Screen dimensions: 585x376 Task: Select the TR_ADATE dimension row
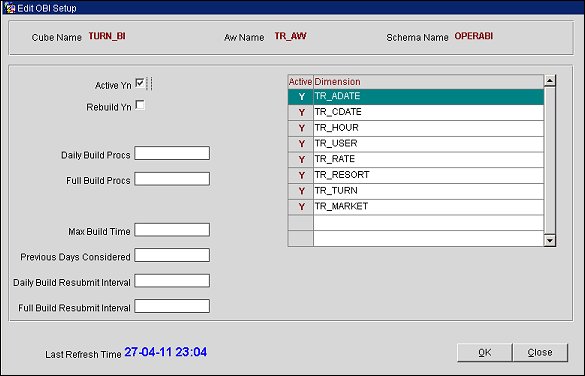pos(416,97)
